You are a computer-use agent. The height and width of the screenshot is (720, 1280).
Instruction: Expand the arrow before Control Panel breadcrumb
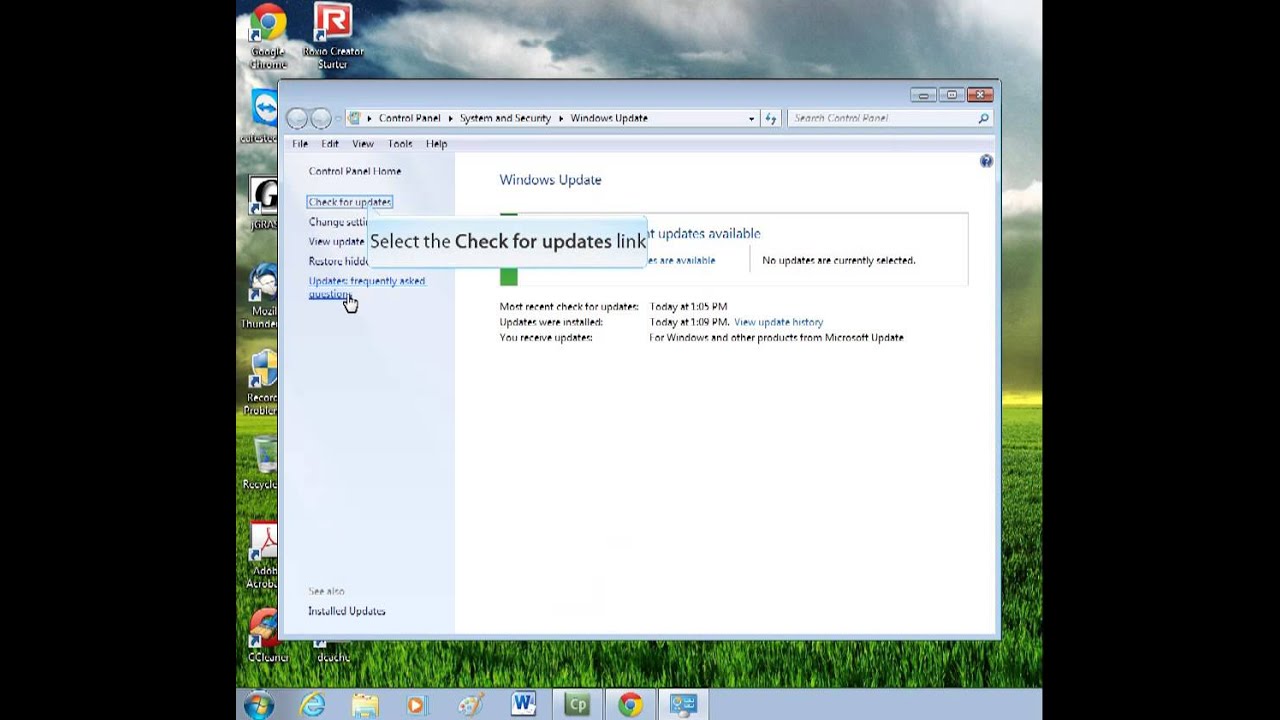(369, 118)
